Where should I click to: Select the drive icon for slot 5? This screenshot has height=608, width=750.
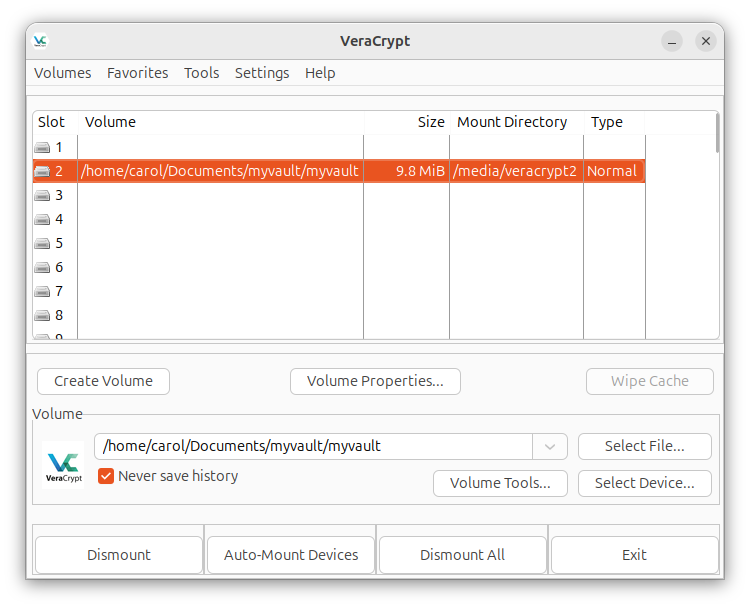(42, 243)
